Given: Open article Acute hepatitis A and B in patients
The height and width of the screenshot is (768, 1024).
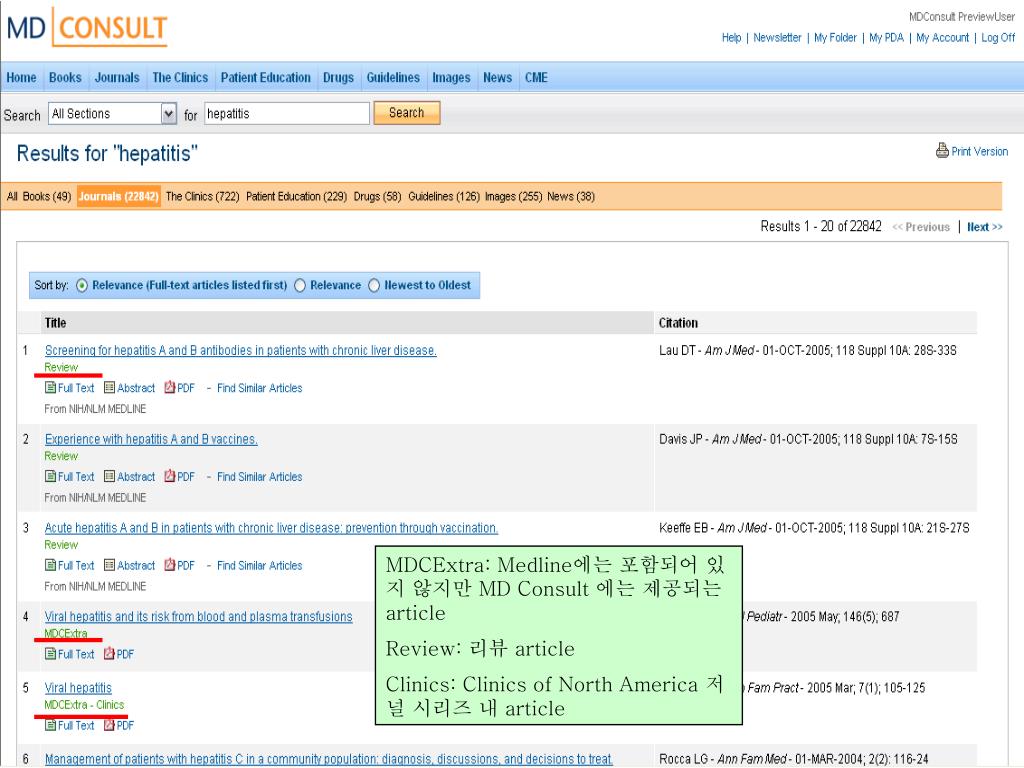Looking at the screenshot, I should coord(271,528).
